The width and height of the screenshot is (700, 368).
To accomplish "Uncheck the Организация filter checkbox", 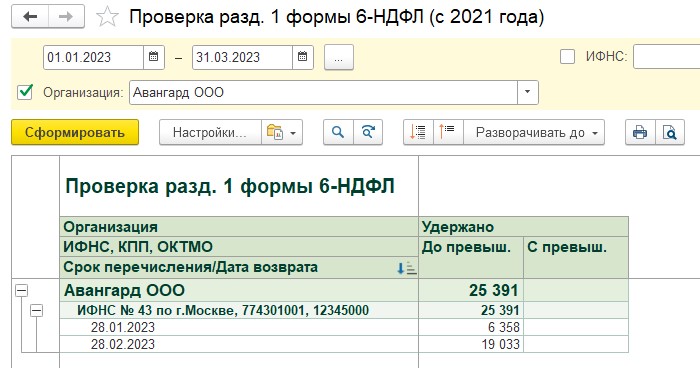I will (25, 92).
